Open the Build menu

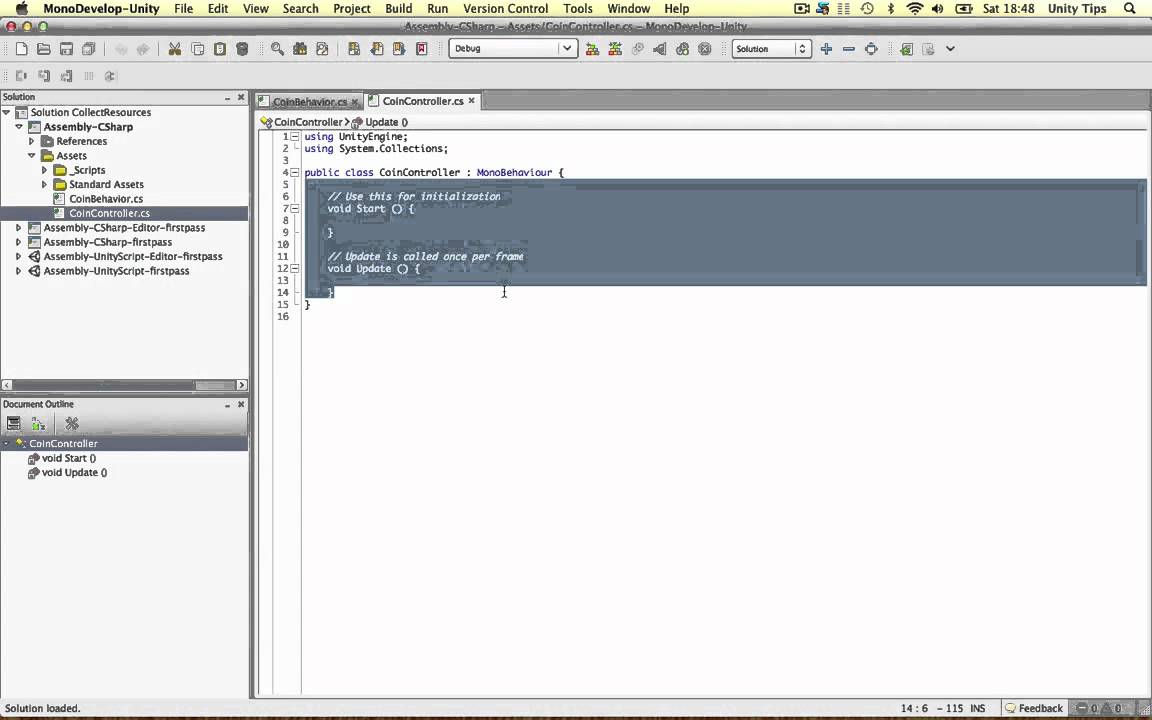[398, 9]
